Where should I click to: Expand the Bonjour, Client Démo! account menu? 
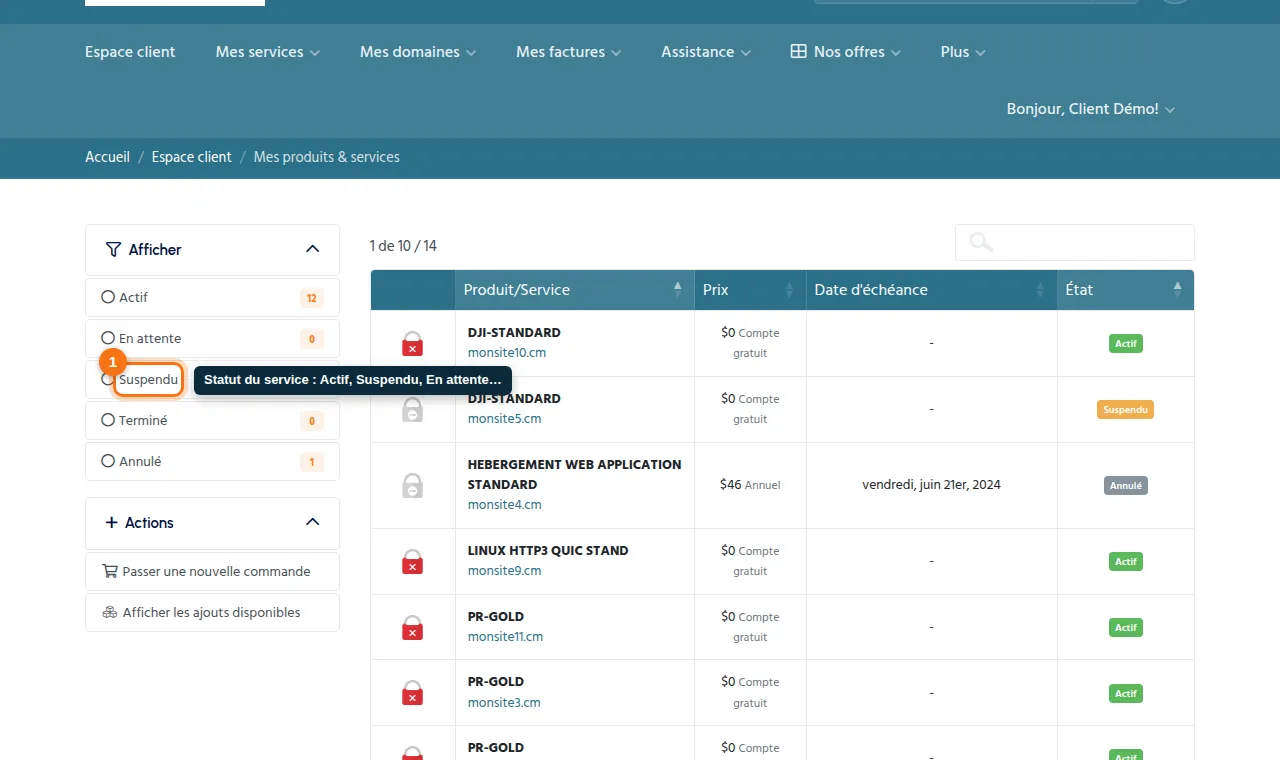pos(1091,109)
